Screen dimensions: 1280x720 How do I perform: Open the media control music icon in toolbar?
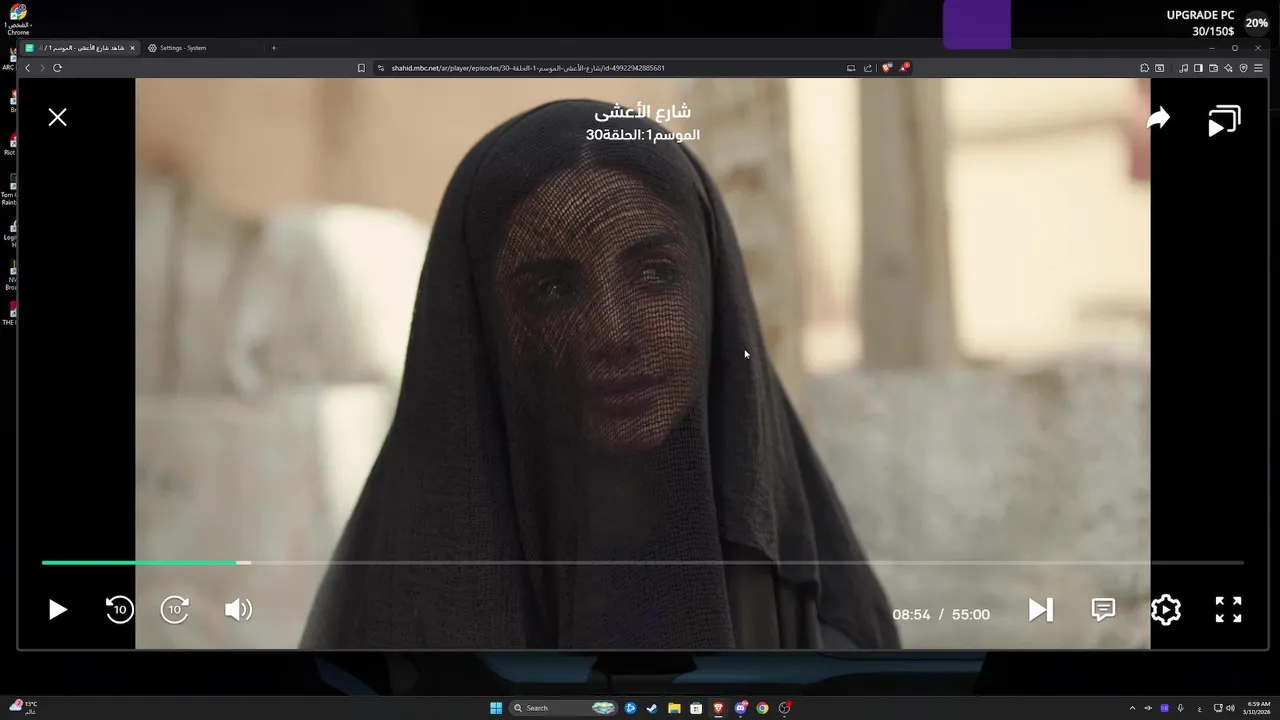point(1184,68)
